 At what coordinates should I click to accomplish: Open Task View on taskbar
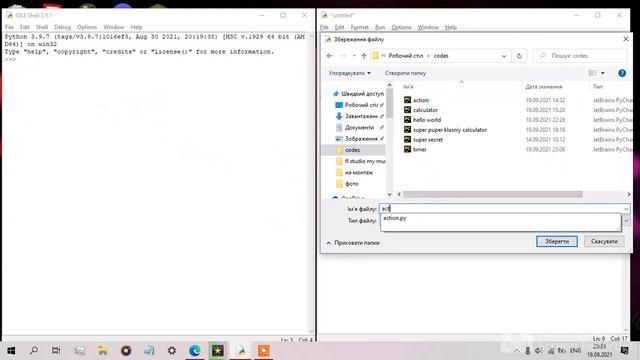point(56,351)
